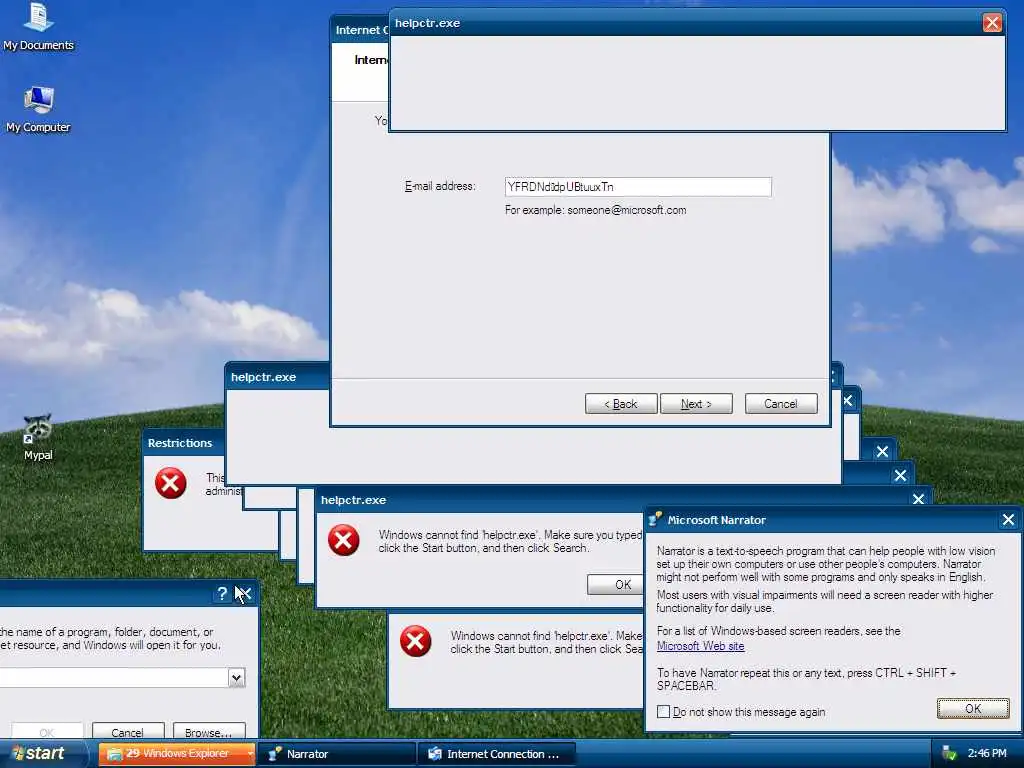Image resolution: width=1024 pixels, height=768 pixels.
Task: Close the top helpctr.exe window
Action: 992,23
